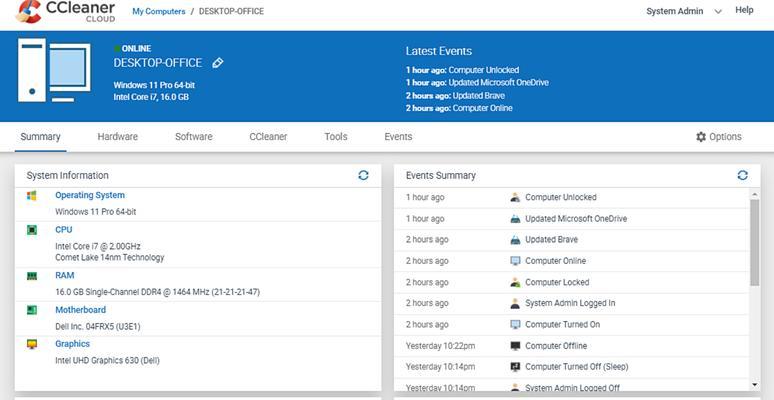Click 'Updated Microsoft OneDrive' in Latest Events banner
This screenshot has width=774, height=400.
(x=499, y=82)
